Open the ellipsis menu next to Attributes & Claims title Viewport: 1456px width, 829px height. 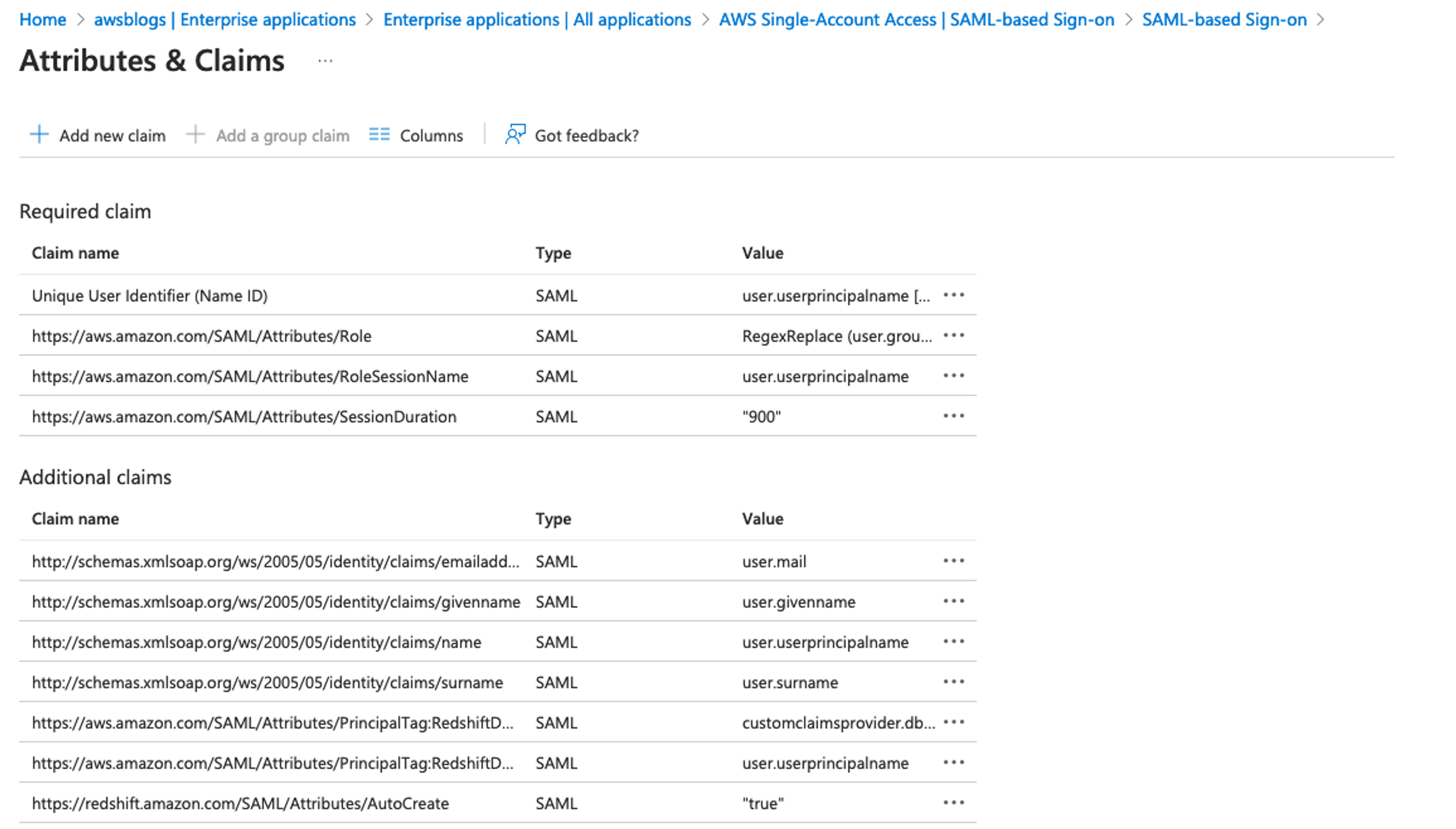(x=326, y=61)
